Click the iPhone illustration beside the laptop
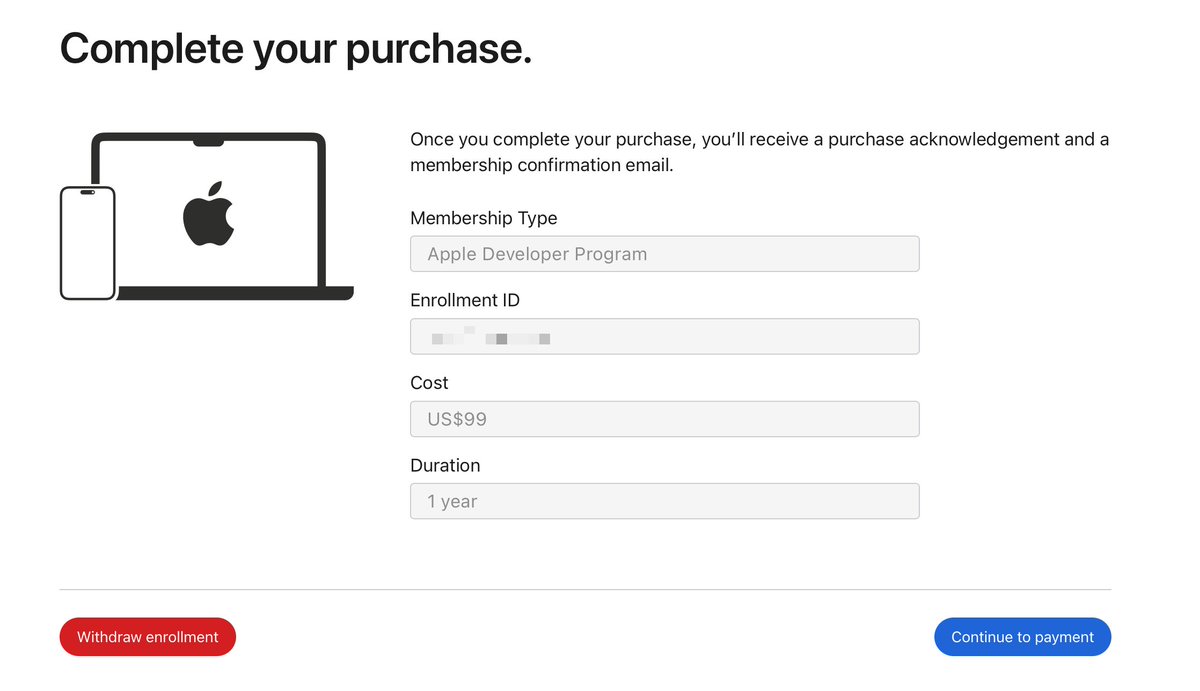The height and width of the screenshot is (691, 1200). point(88,243)
